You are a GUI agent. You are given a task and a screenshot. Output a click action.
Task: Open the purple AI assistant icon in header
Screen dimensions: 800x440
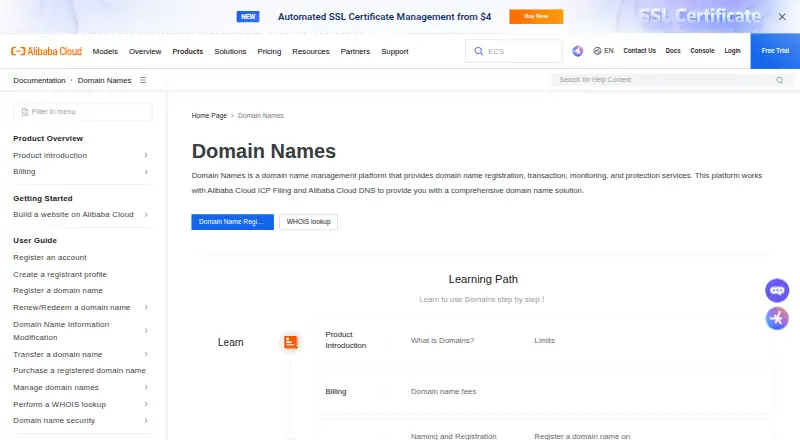[578, 51]
